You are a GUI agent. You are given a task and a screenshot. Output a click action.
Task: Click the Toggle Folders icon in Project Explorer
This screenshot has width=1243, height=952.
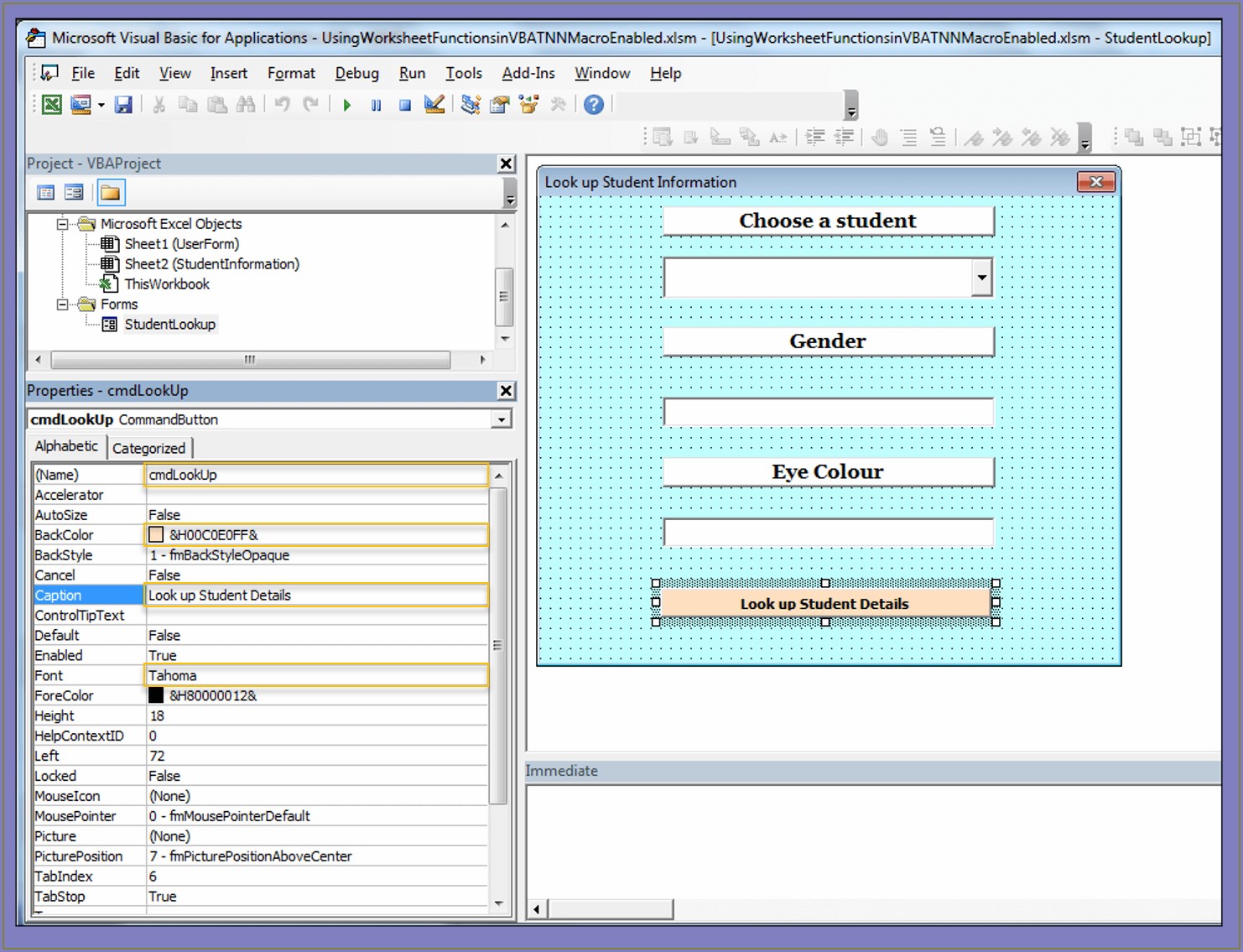click(110, 192)
